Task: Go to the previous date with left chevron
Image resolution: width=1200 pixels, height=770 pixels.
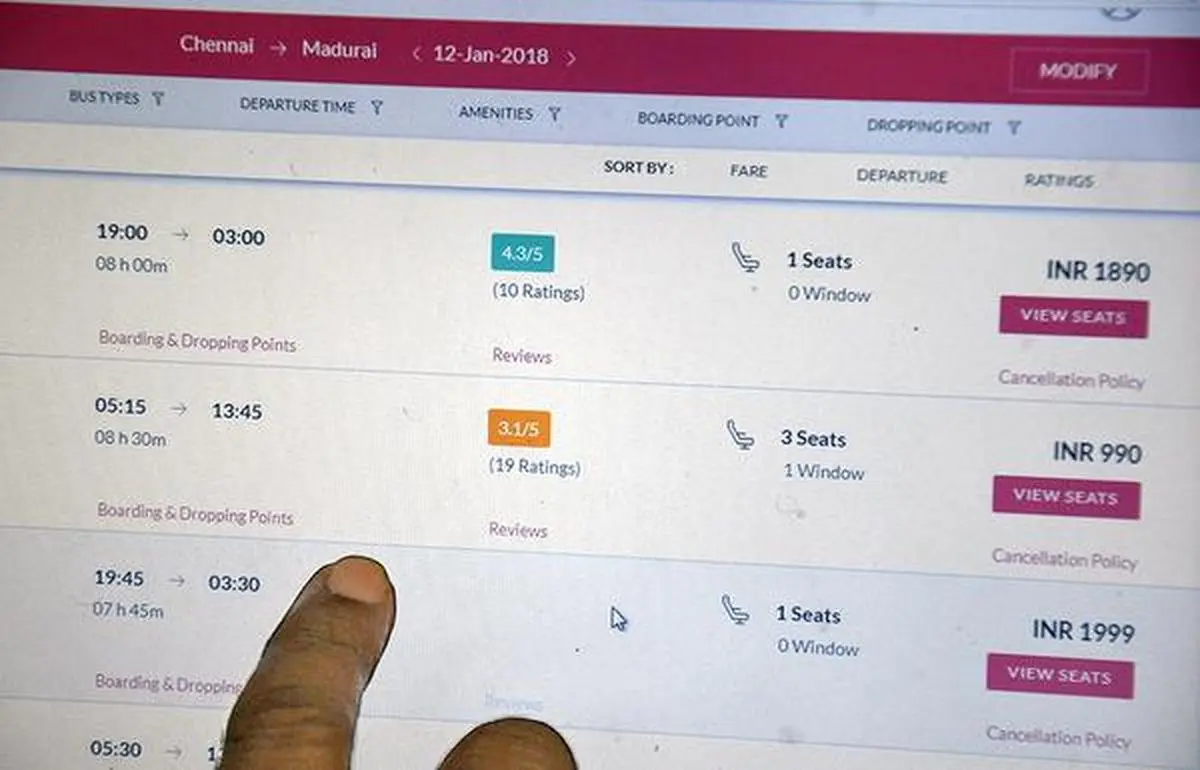Action: (x=416, y=55)
